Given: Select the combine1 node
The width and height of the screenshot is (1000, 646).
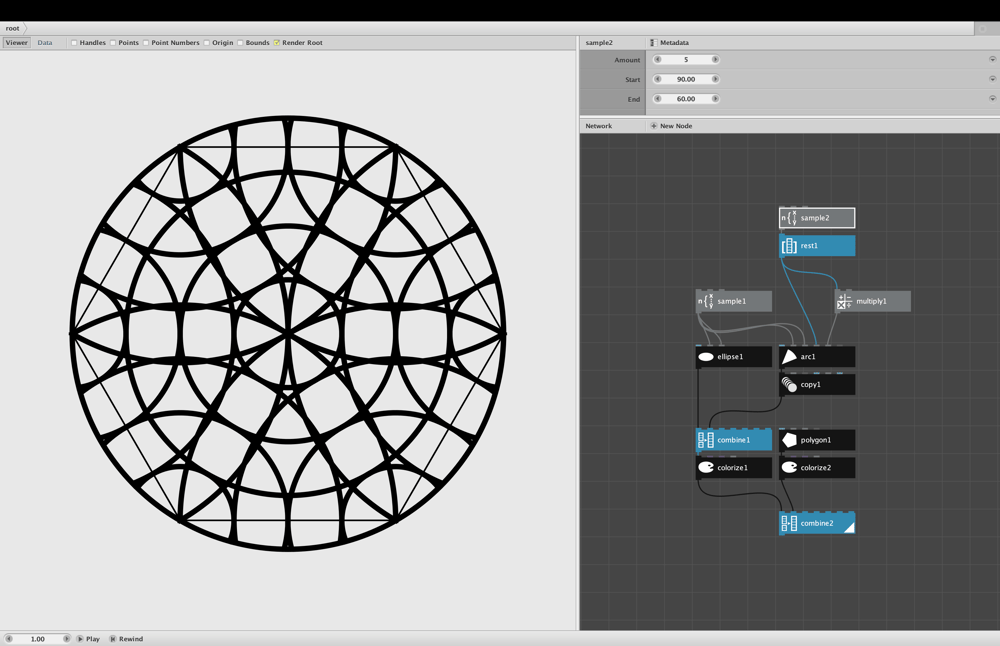Looking at the screenshot, I should [733, 440].
